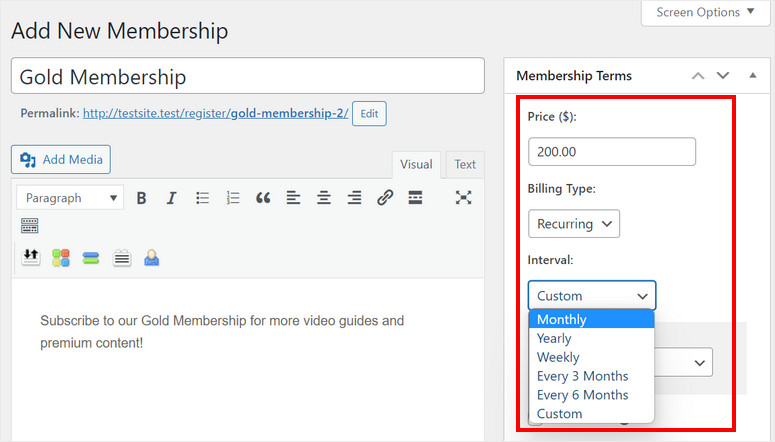Click the Add Media button

[x=61, y=160]
